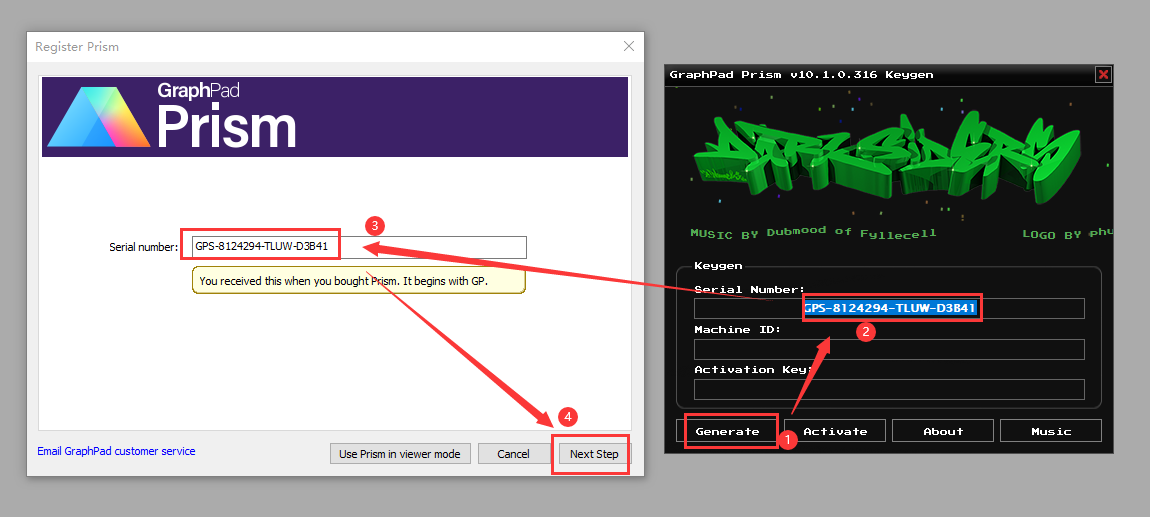The image size is (1150, 517).
Task: Click the yellow serial number hint tooltip
Action: (x=358, y=281)
